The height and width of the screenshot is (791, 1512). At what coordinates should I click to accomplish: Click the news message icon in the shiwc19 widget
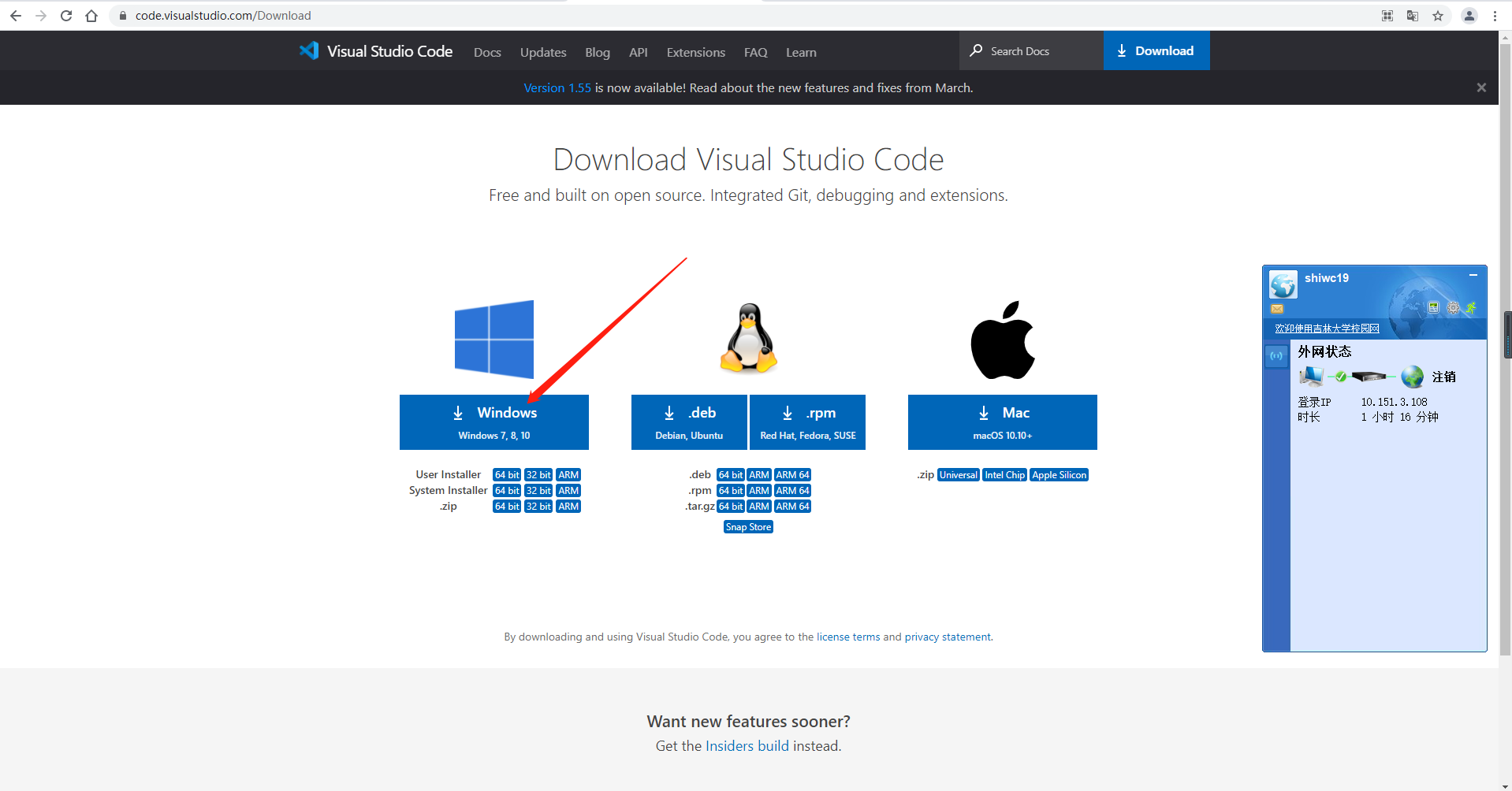click(x=1434, y=309)
